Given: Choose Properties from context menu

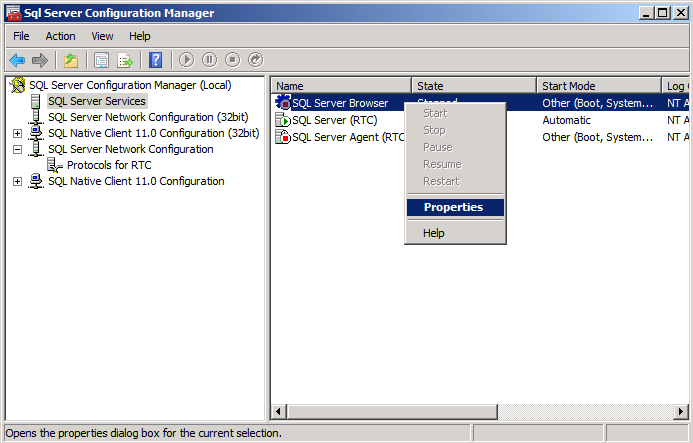Looking at the screenshot, I should (455, 207).
